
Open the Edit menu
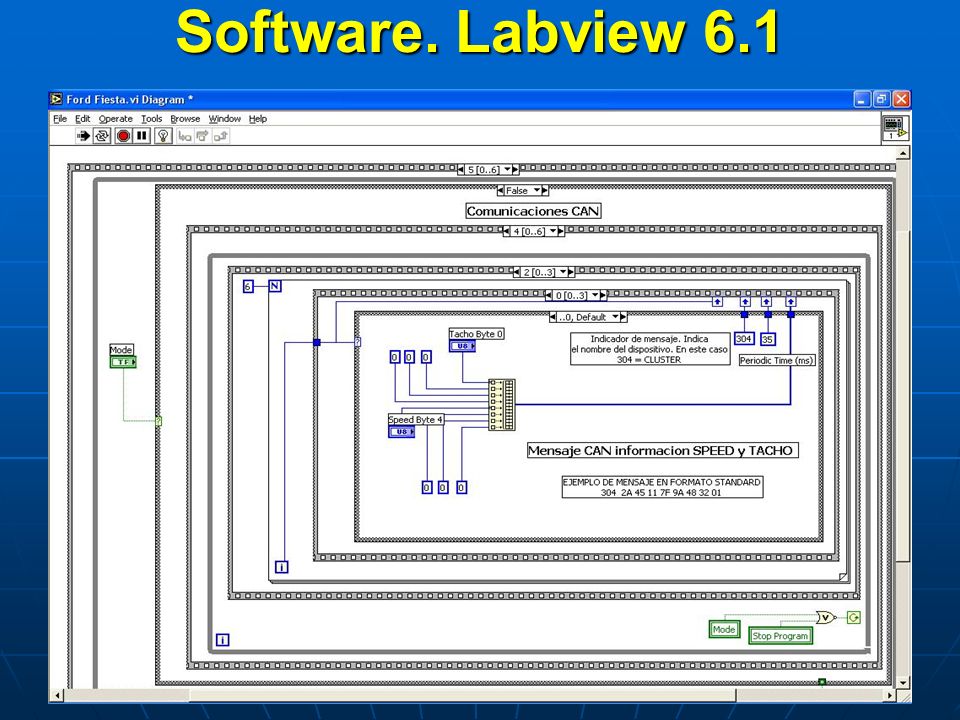[83, 119]
